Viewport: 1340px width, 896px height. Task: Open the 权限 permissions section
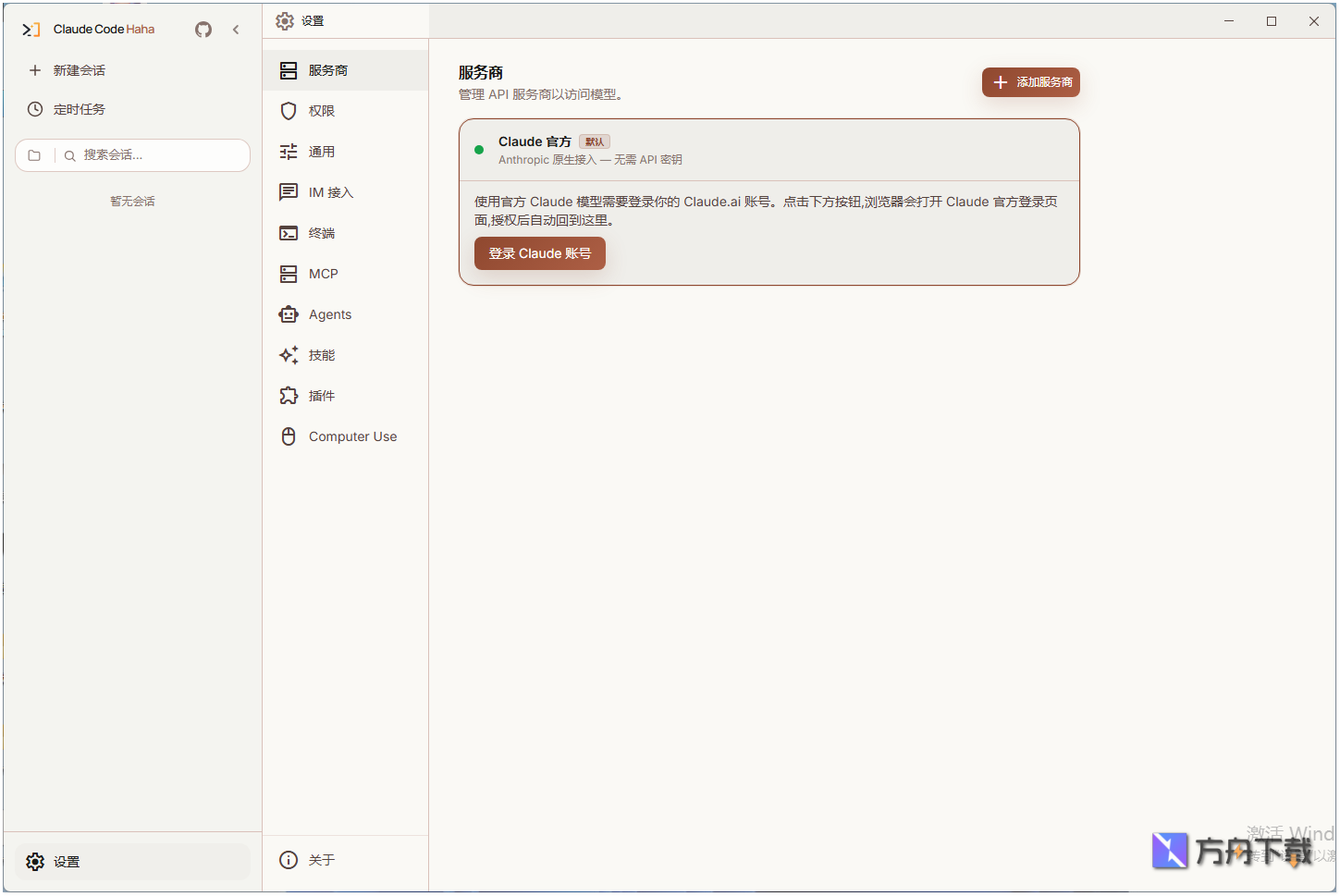[x=321, y=111]
